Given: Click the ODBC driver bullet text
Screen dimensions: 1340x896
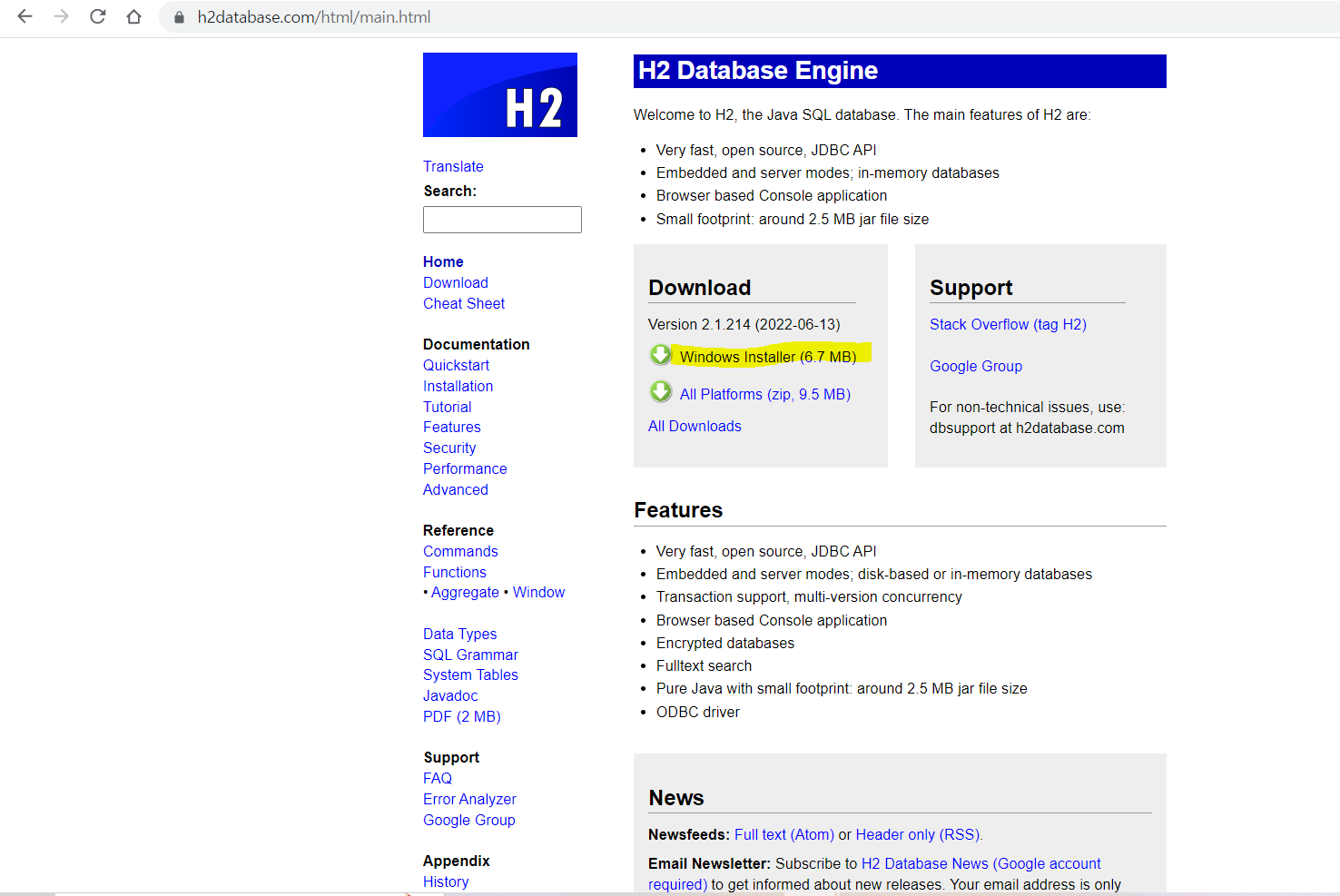Looking at the screenshot, I should click(x=698, y=712).
